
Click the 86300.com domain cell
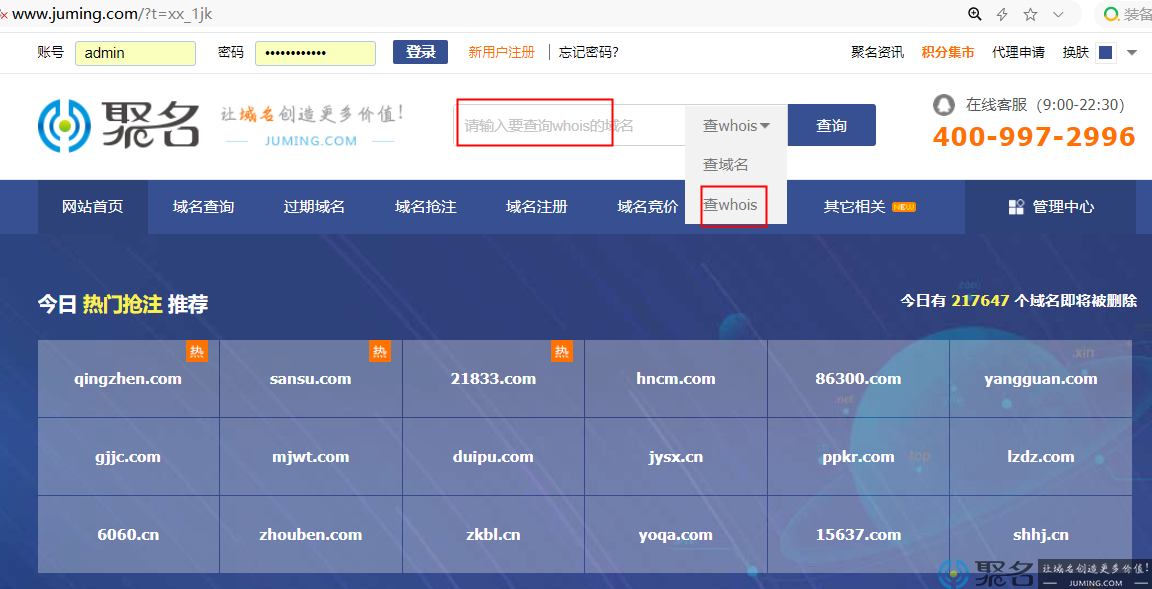858,379
